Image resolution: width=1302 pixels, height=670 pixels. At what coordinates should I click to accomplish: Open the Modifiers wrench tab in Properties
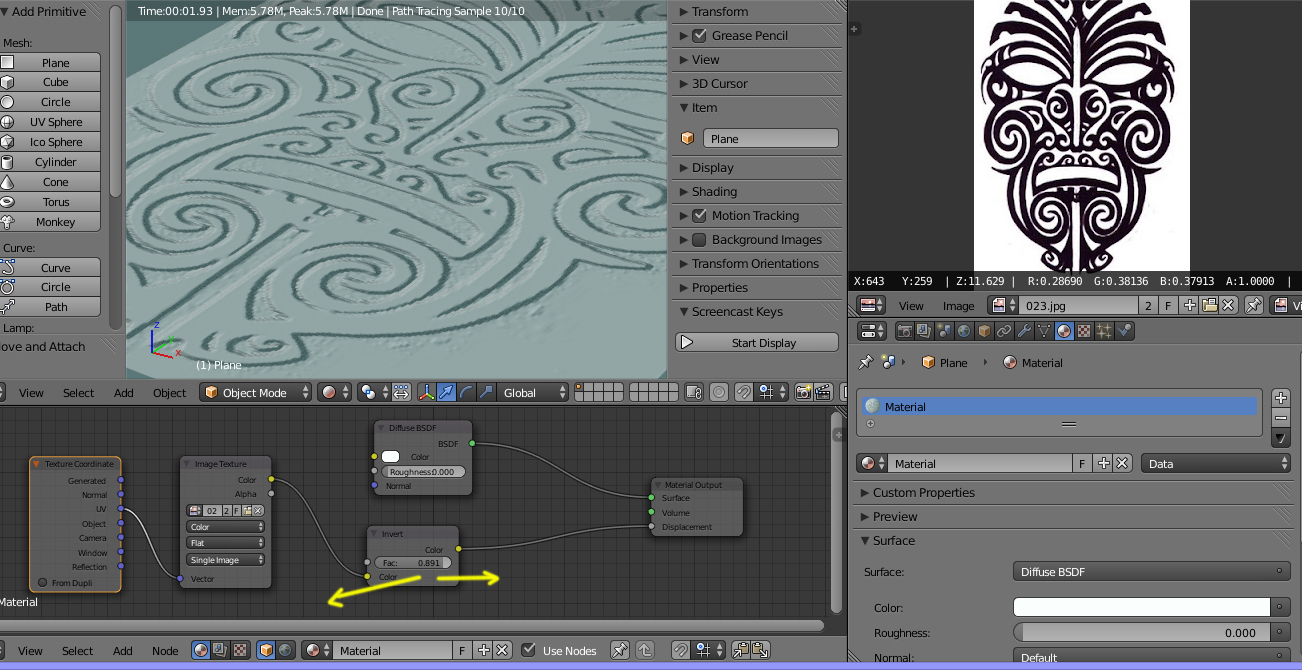click(1025, 331)
